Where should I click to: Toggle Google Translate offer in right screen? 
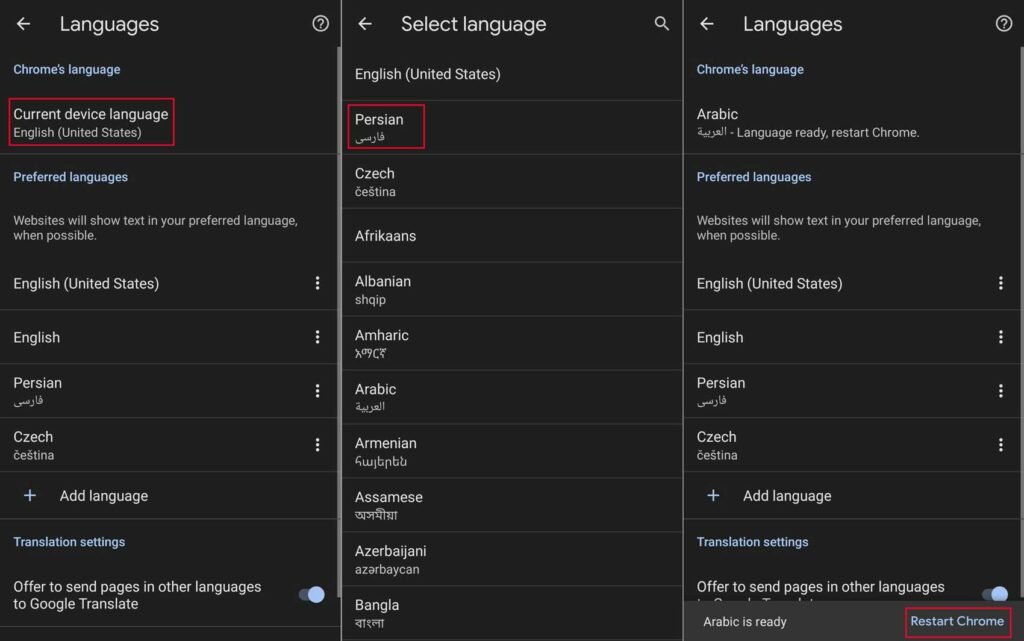tap(995, 593)
